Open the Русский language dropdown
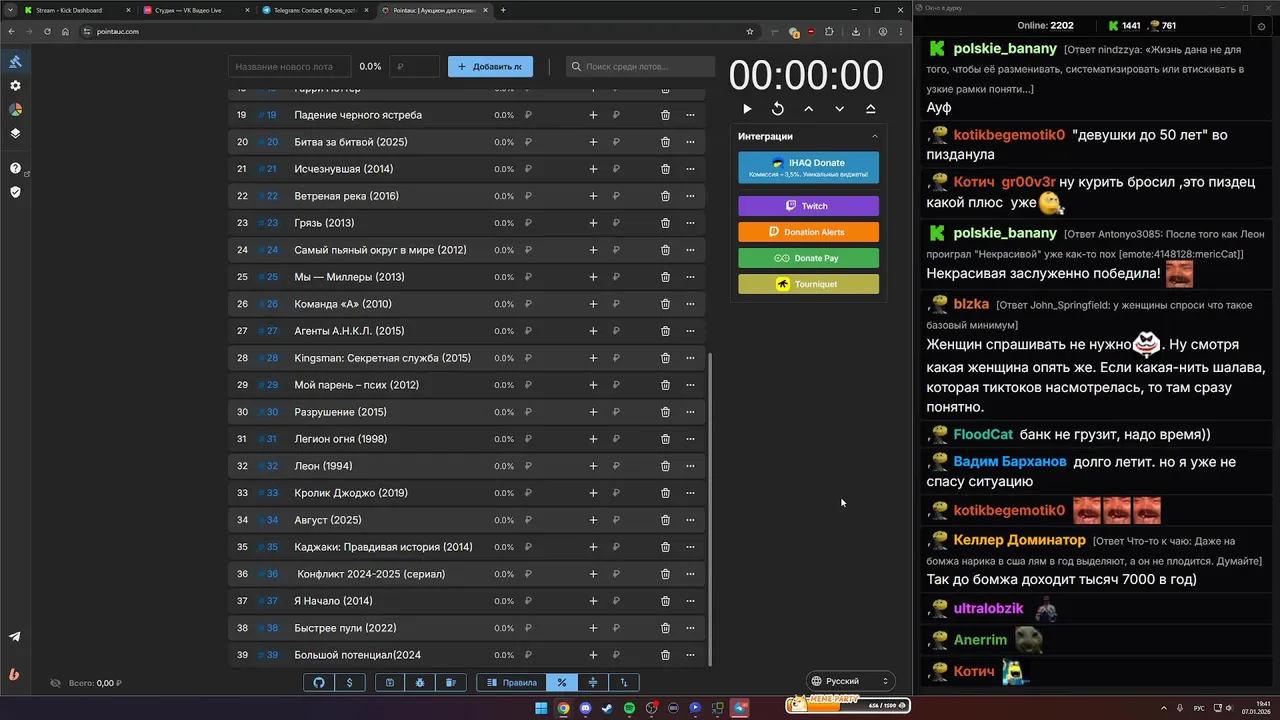This screenshot has width=1280, height=720. (850, 681)
